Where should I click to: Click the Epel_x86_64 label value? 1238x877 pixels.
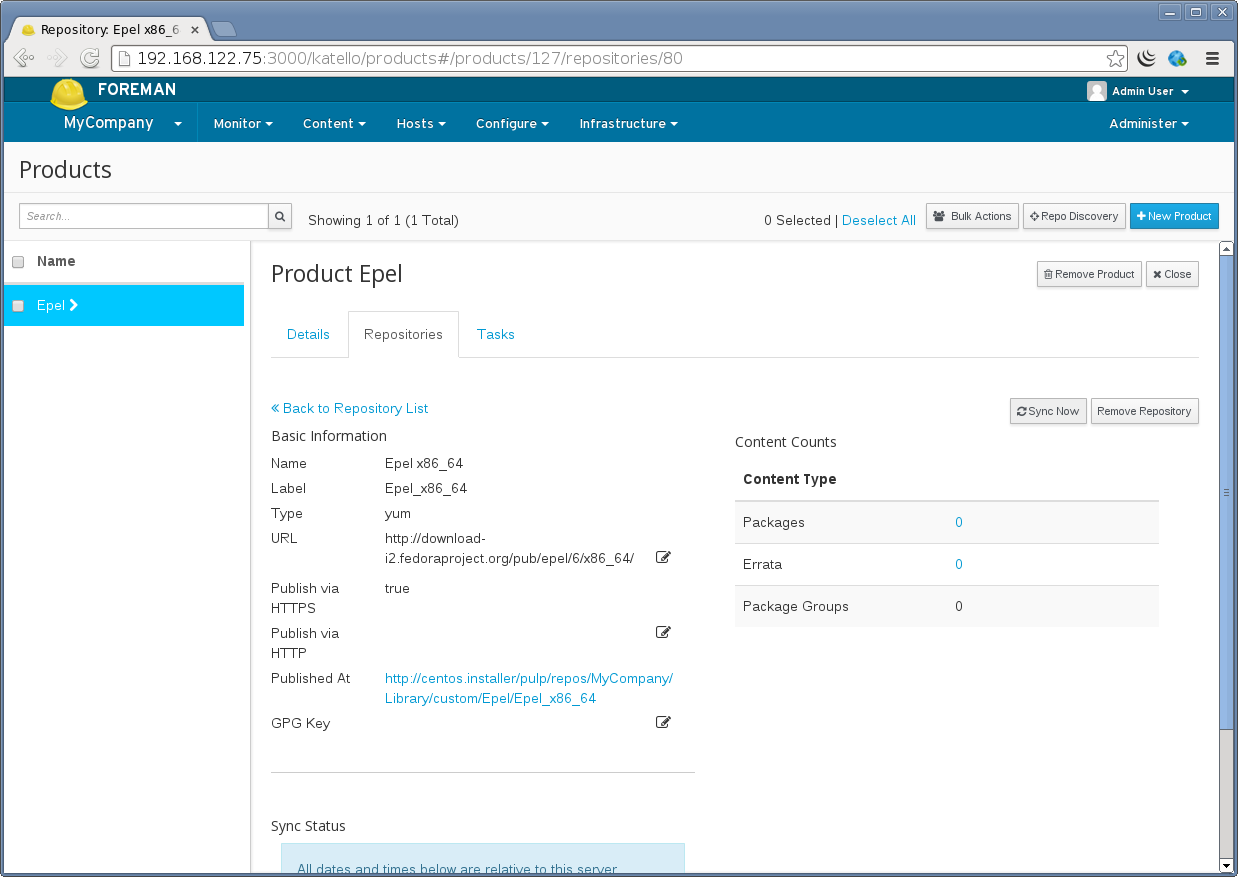click(x=426, y=488)
